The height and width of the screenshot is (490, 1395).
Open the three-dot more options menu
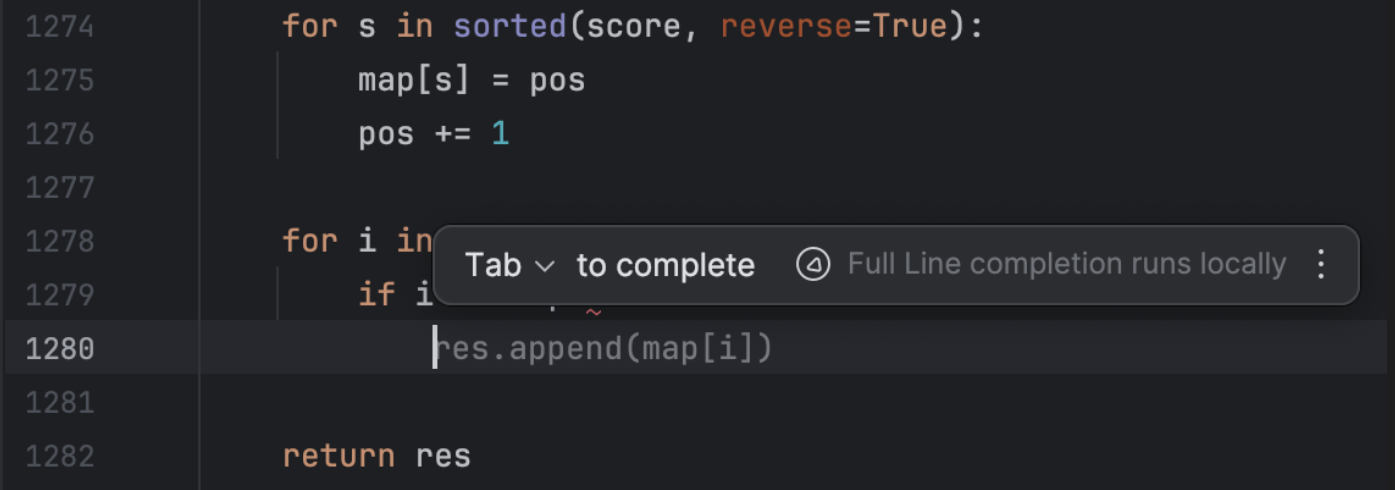coord(1321,265)
